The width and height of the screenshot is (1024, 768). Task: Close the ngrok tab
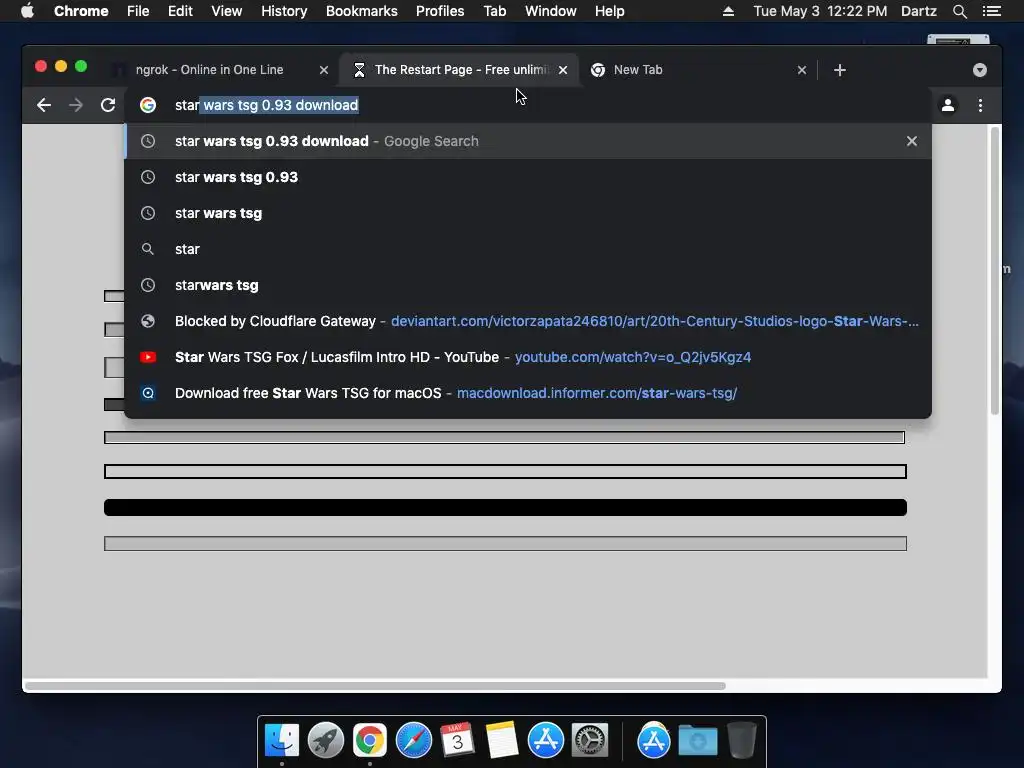(324, 70)
